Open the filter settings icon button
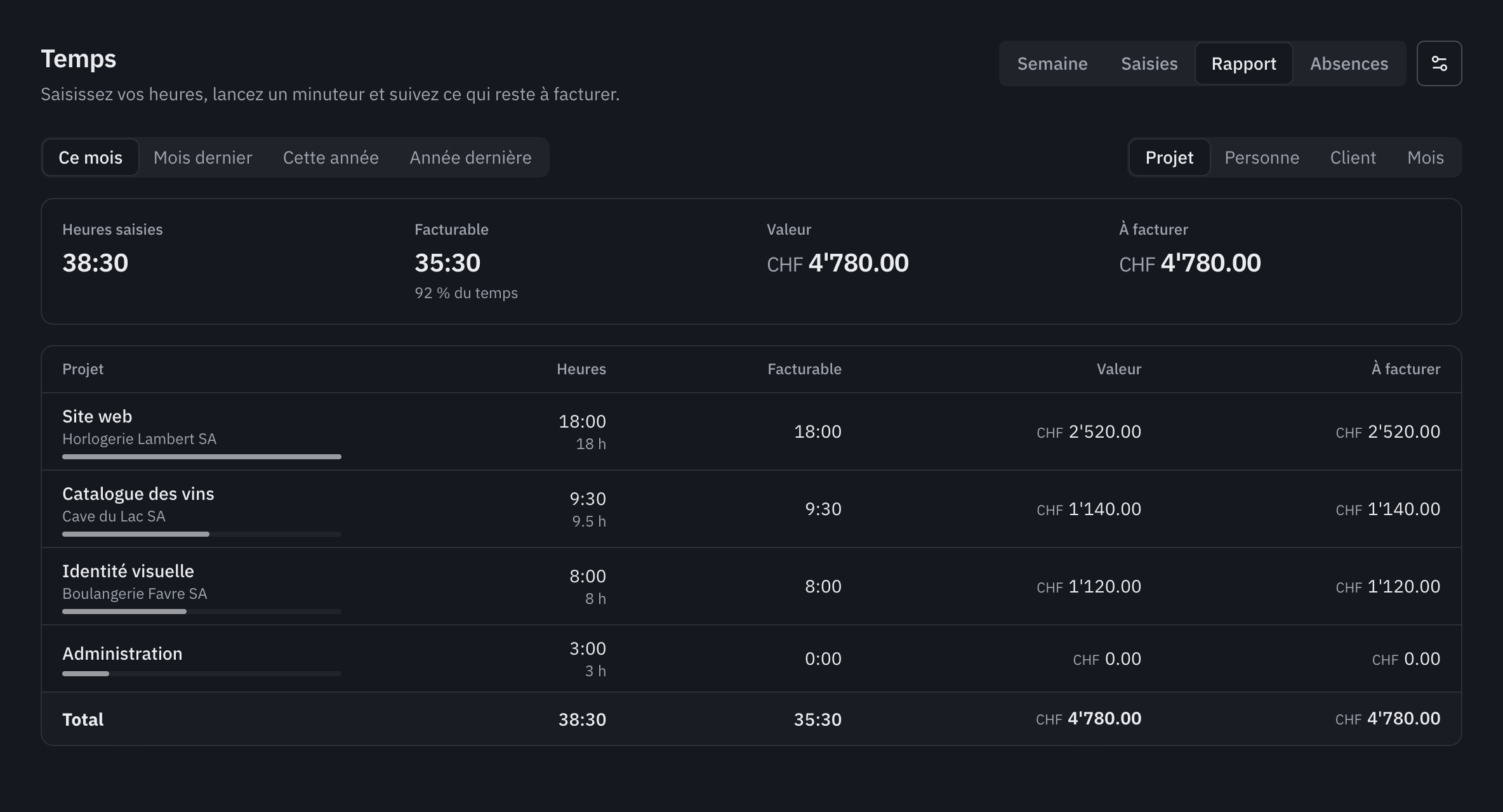 (1439, 63)
